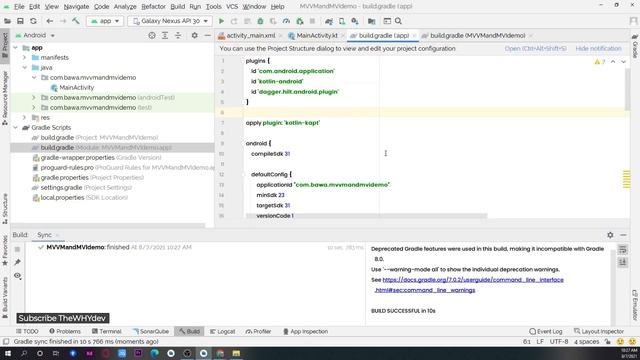Click the Select Opened File target icon
The height and width of the screenshot is (360, 640).
tap(152, 36)
